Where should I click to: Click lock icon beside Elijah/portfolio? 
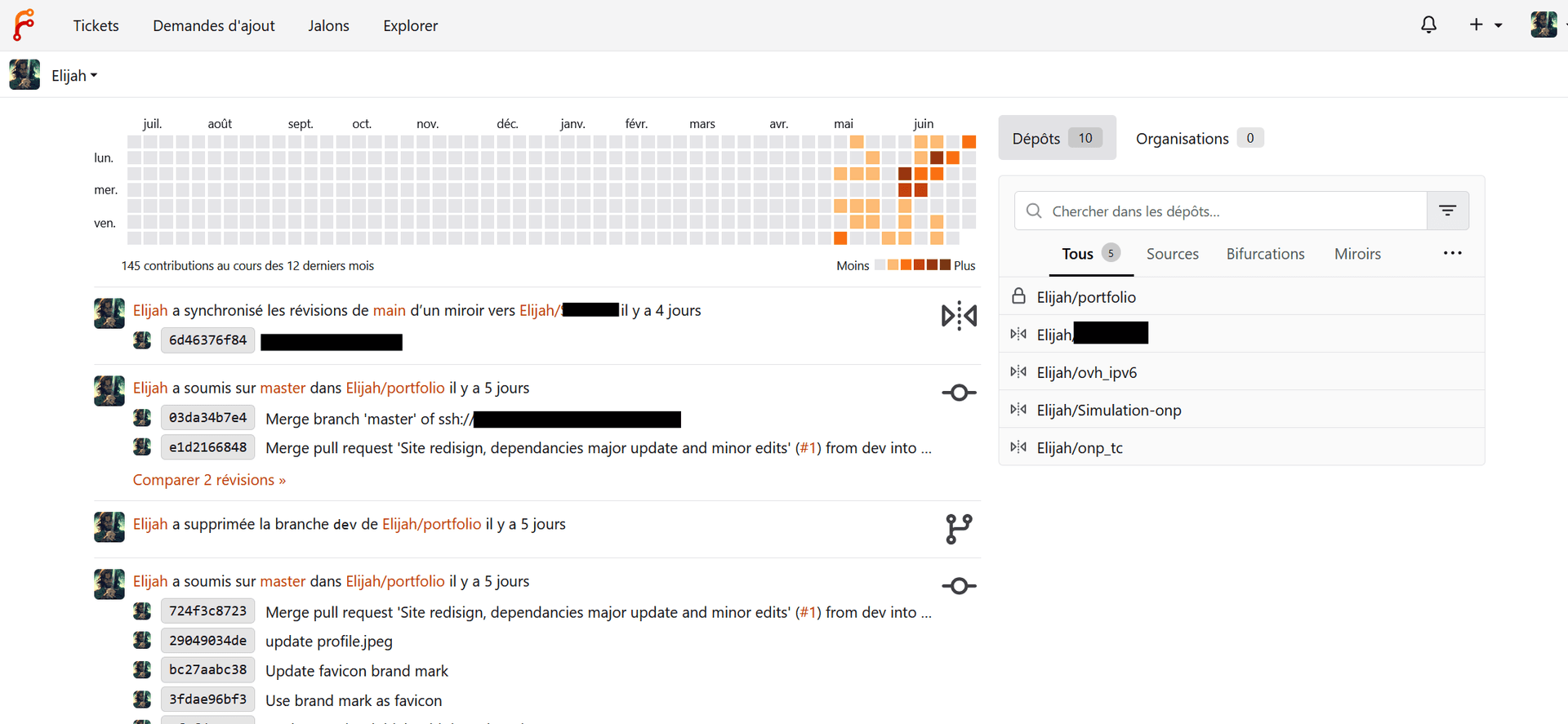[x=1018, y=296]
